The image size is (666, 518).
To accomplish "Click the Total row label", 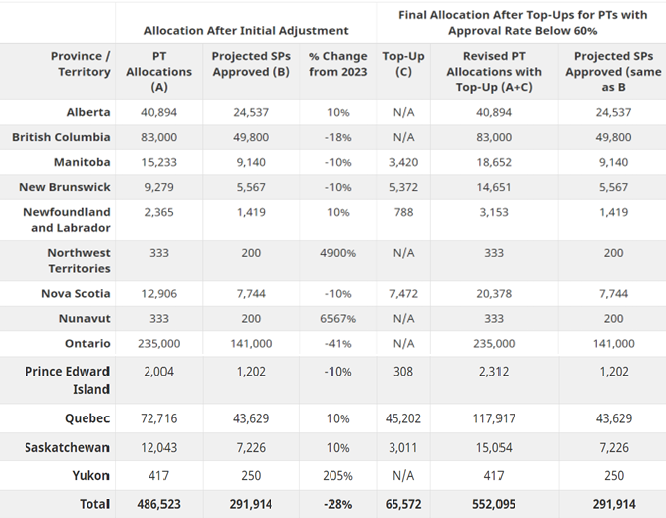I will pos(95,505).
